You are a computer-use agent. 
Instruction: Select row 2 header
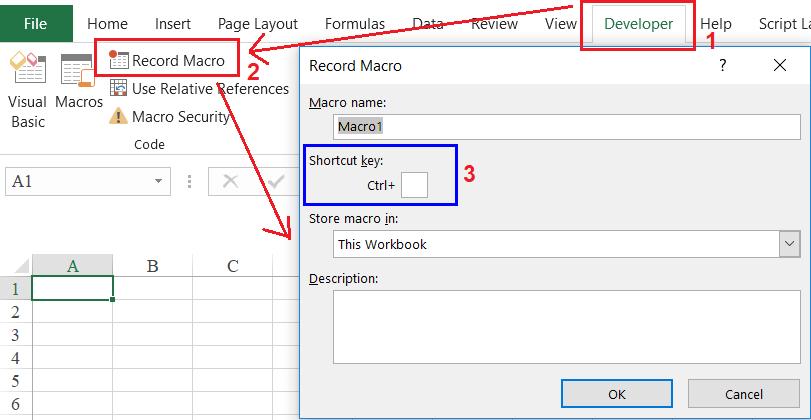[x=16, y=311]
